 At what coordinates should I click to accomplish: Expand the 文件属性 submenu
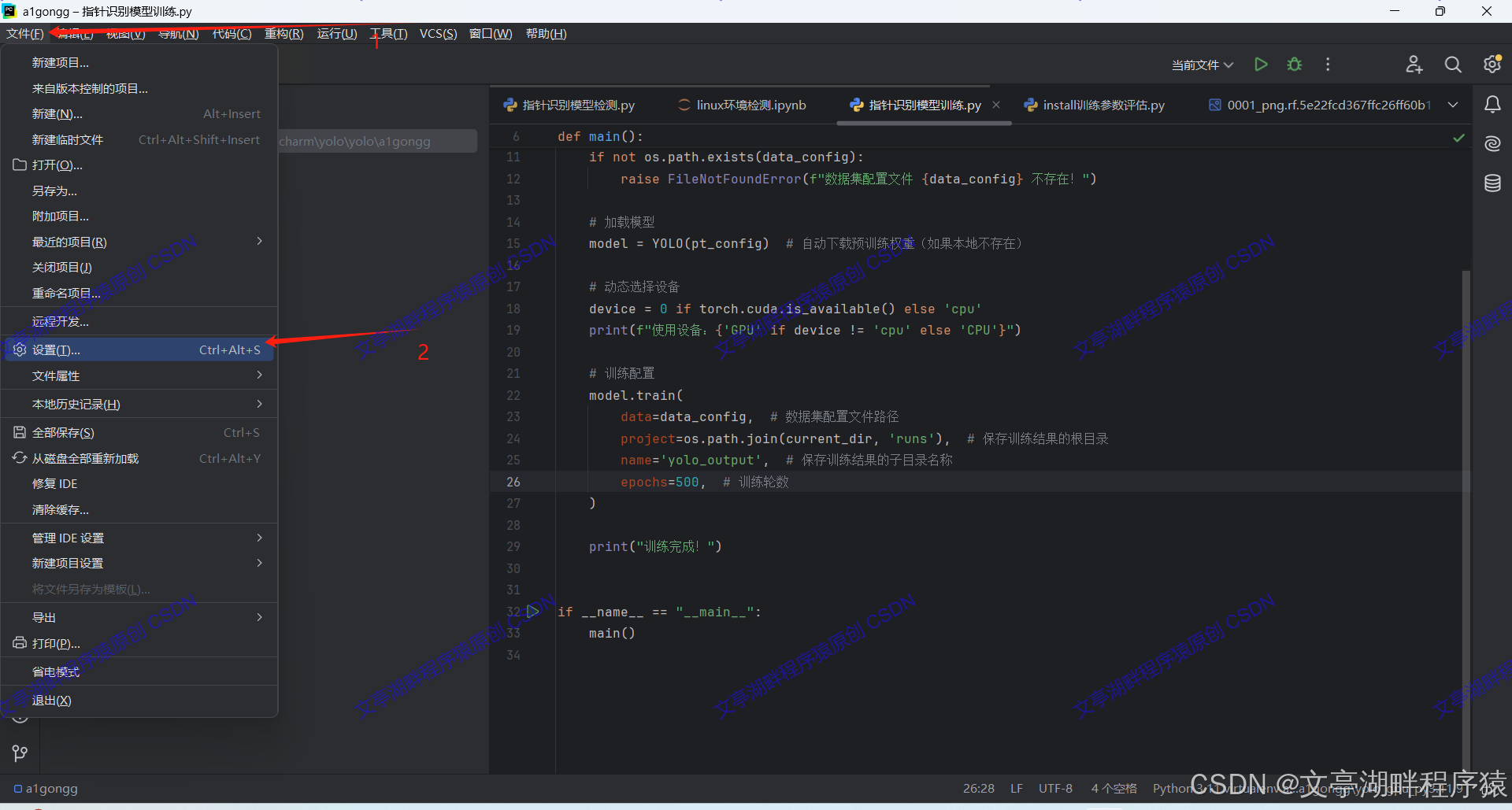tap(139, 375)
